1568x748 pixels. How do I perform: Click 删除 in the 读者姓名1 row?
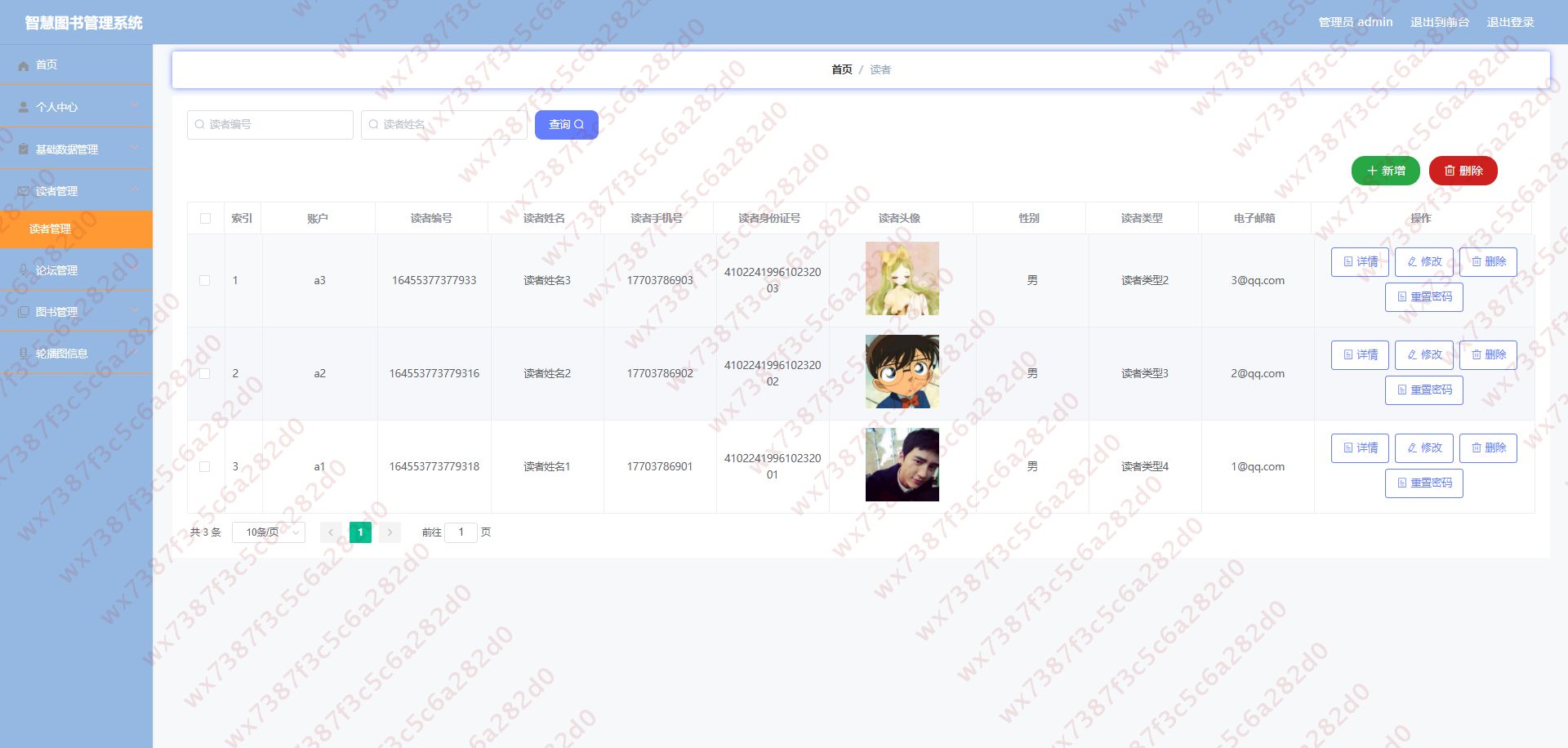1488,448
